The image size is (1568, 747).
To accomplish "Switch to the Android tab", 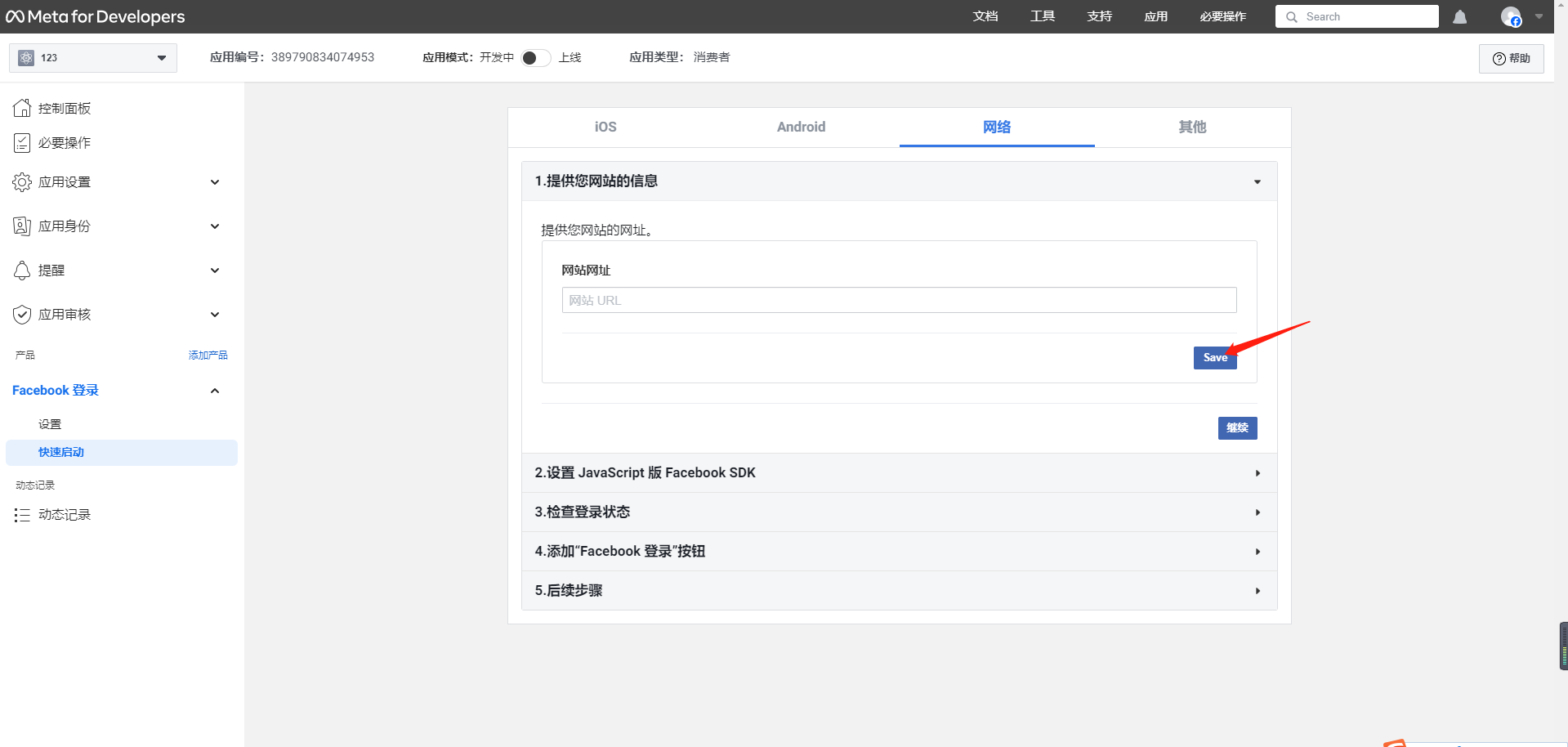I will coord(801,127).
